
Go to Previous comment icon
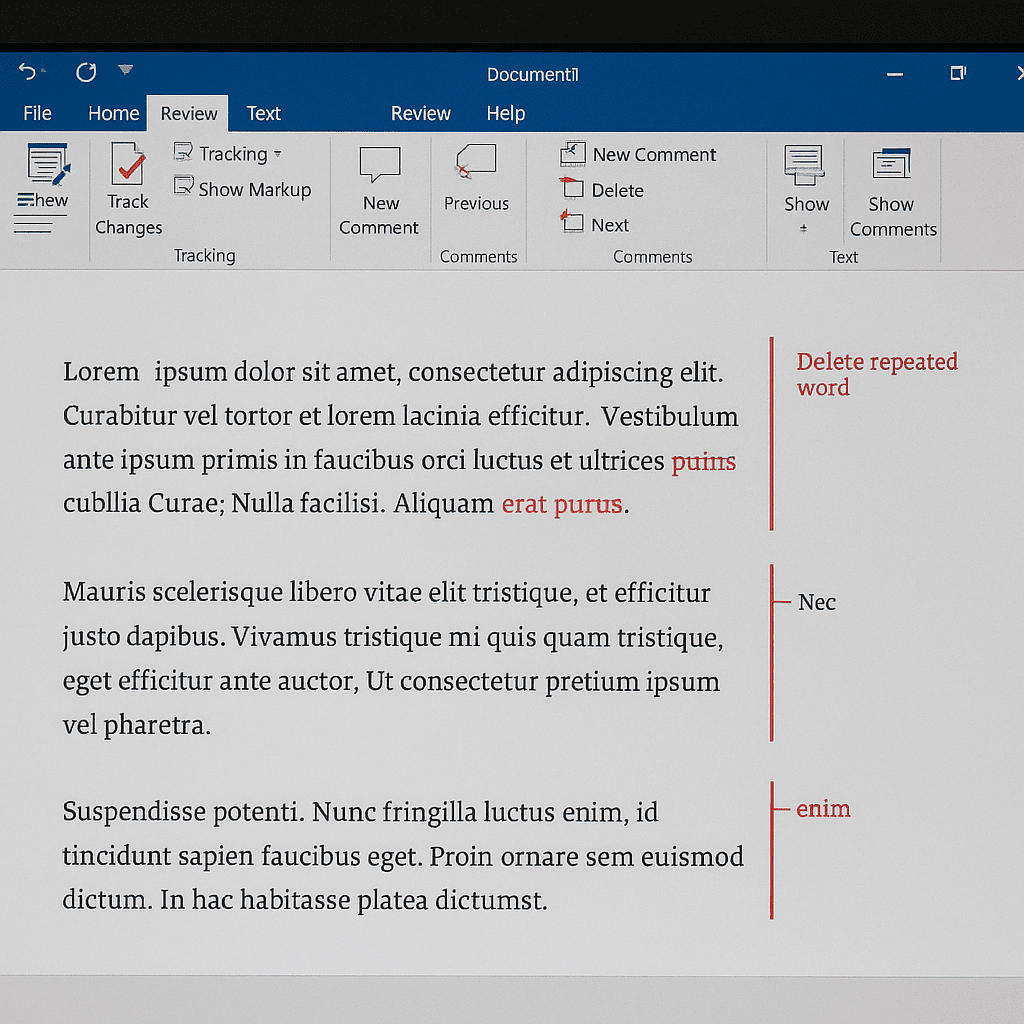[476, 161]
